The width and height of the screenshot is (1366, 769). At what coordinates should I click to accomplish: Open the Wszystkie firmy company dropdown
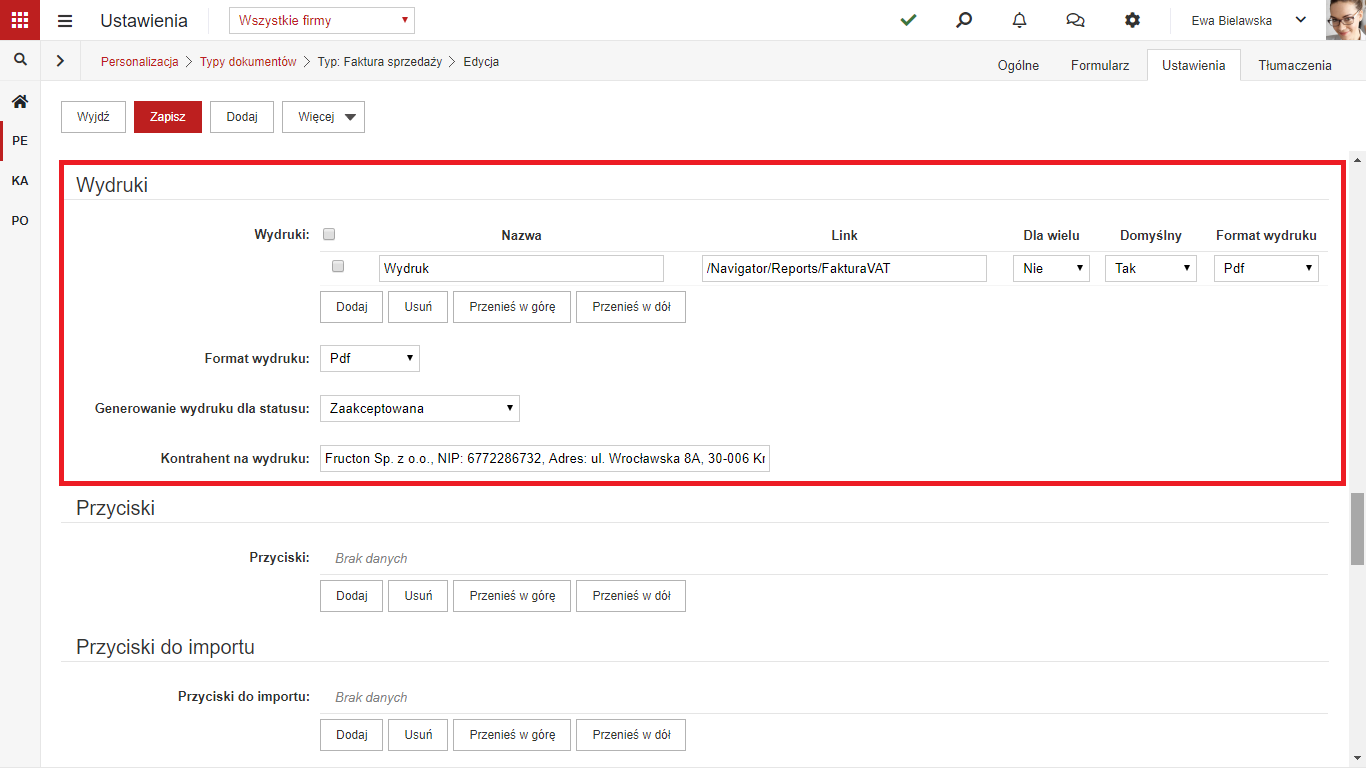pos(322,20)
